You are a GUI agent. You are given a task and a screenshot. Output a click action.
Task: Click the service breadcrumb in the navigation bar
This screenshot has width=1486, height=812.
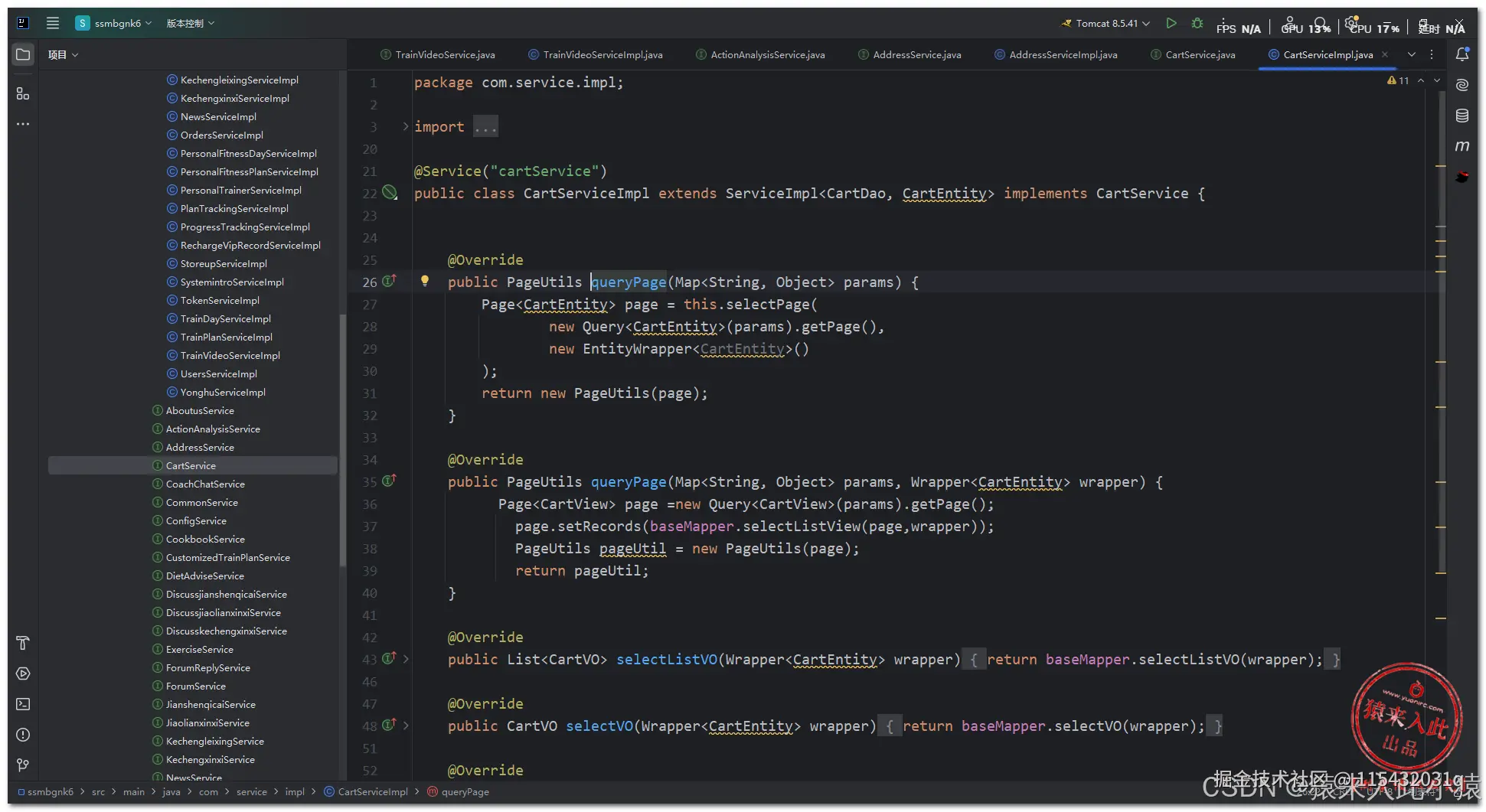[x=252, y=792]
